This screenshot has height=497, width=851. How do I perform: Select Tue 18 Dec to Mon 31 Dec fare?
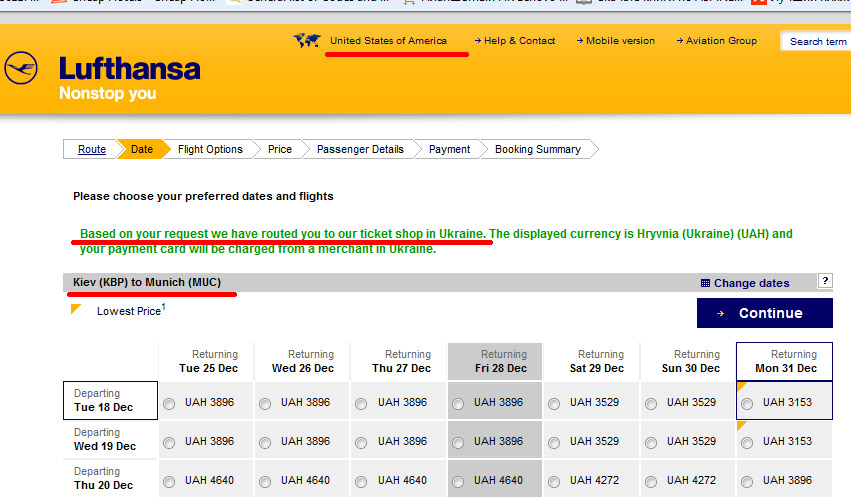(x=747, y=403)
